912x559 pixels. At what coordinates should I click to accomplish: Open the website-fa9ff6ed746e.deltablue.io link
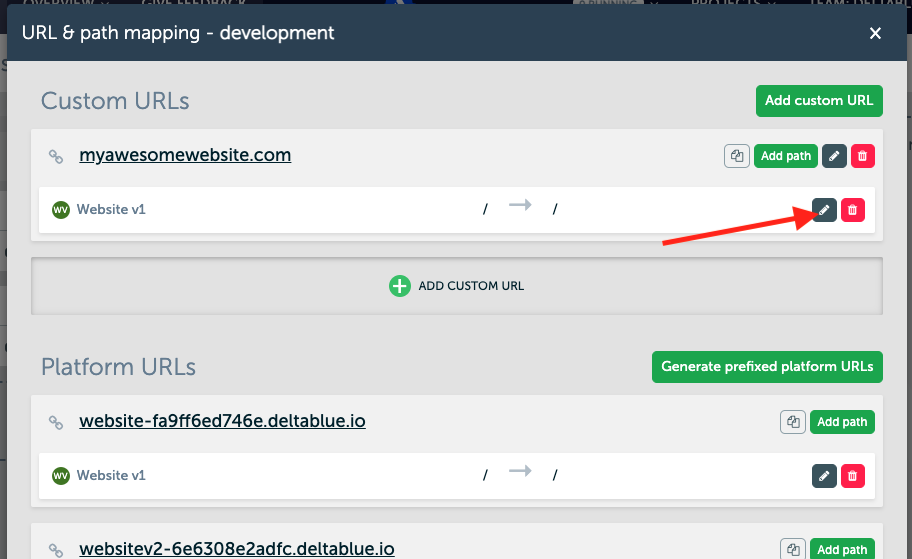point(222,422)
